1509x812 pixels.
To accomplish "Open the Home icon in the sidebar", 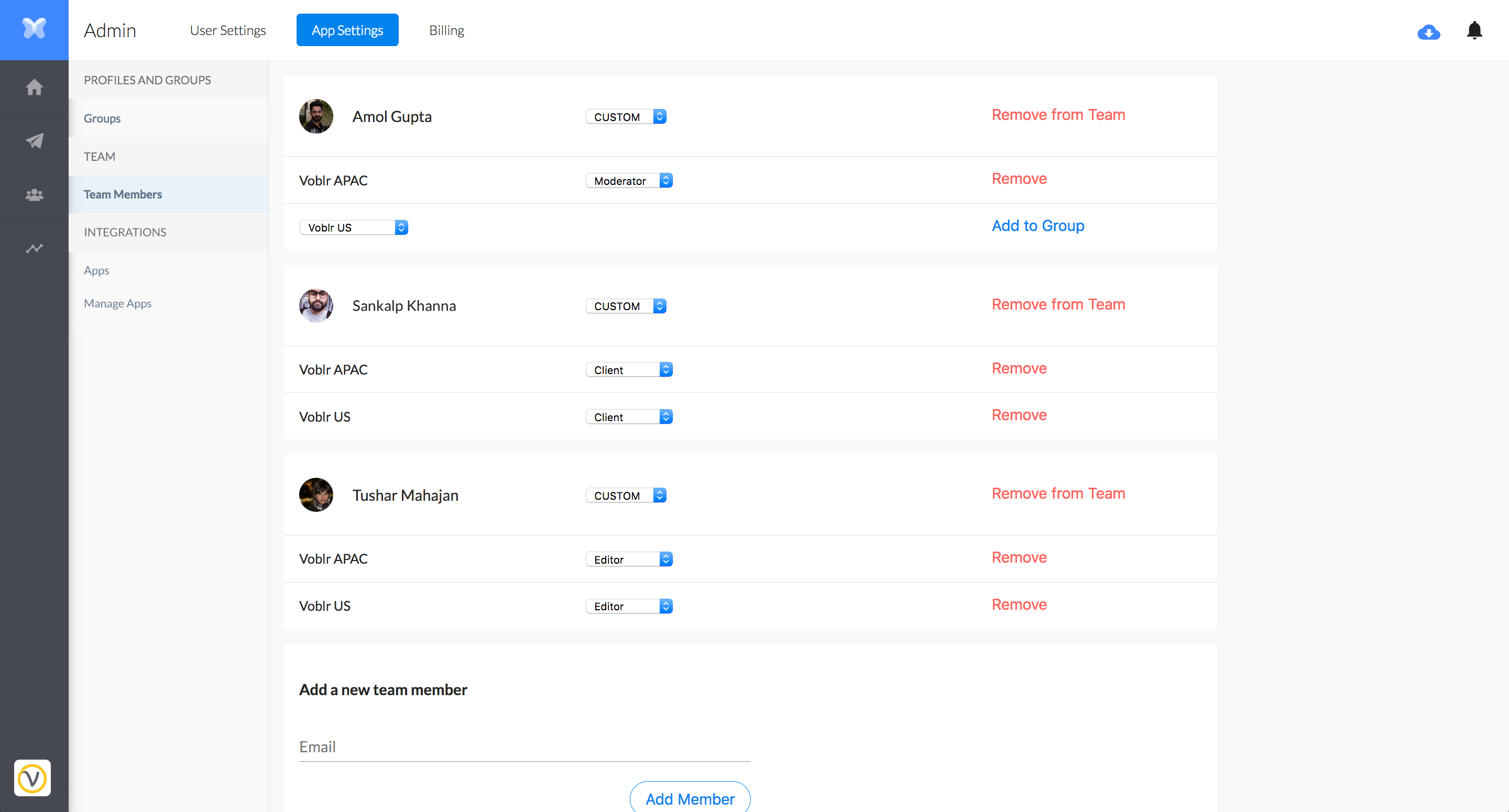I will (34, 87).
